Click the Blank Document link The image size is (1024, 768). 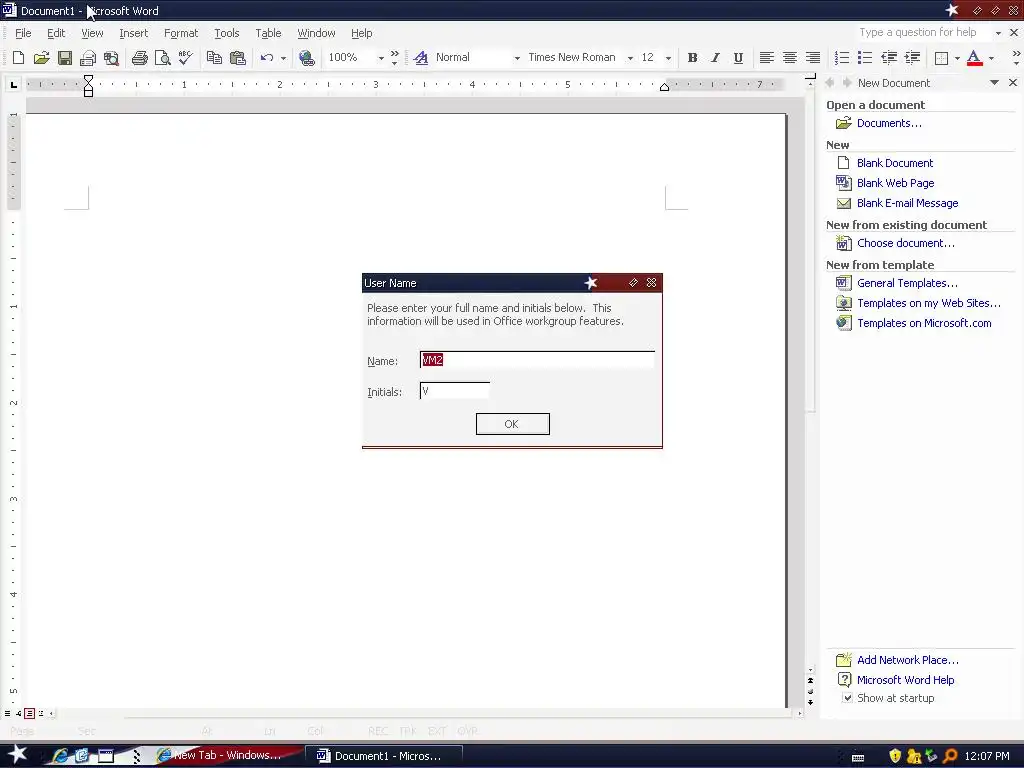[x=895, y=163]
